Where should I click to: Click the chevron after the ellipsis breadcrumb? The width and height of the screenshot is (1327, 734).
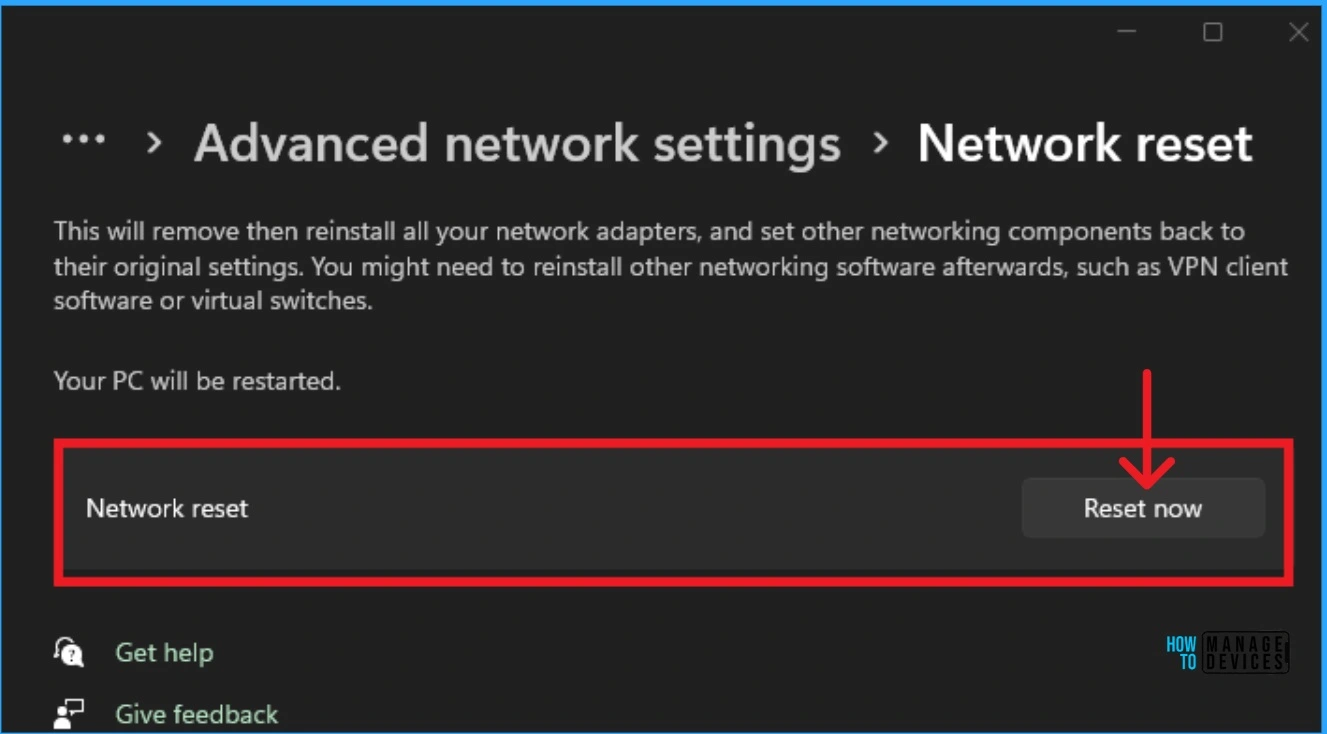152,143
